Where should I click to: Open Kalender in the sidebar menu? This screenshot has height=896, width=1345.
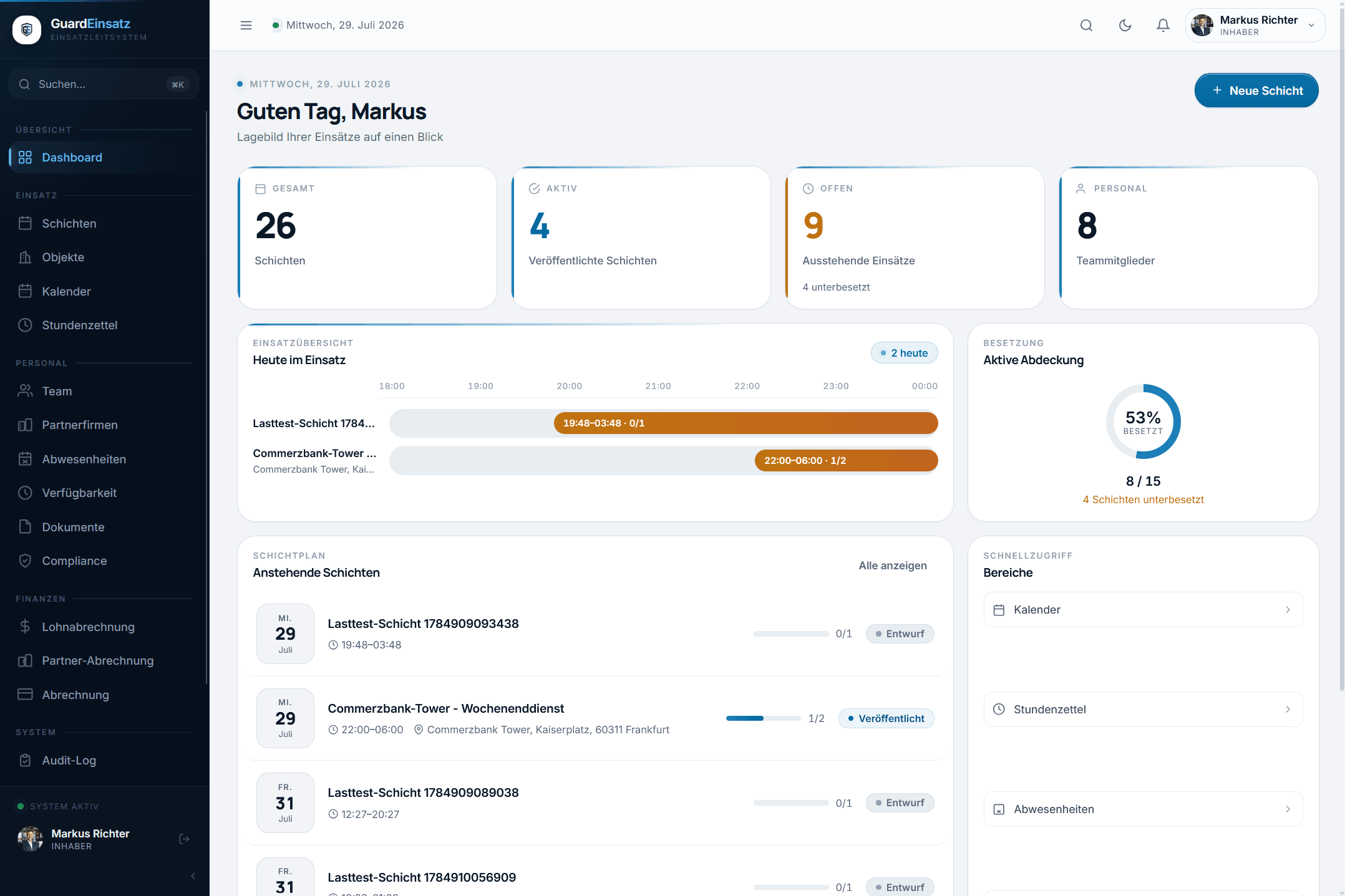[x=104, y=291]
